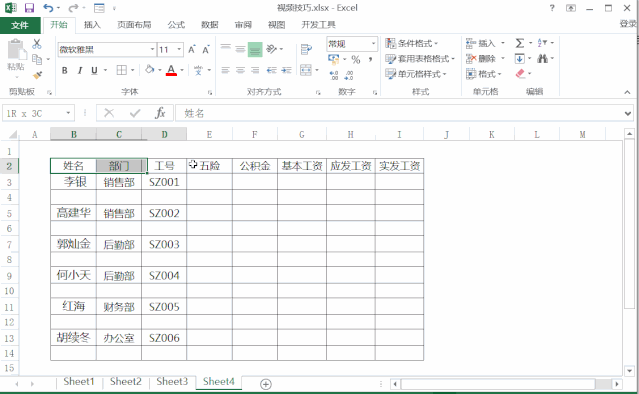The image size is (639, 394).
Task: Click the Wrap Text icon
Action: click(306, 49)
